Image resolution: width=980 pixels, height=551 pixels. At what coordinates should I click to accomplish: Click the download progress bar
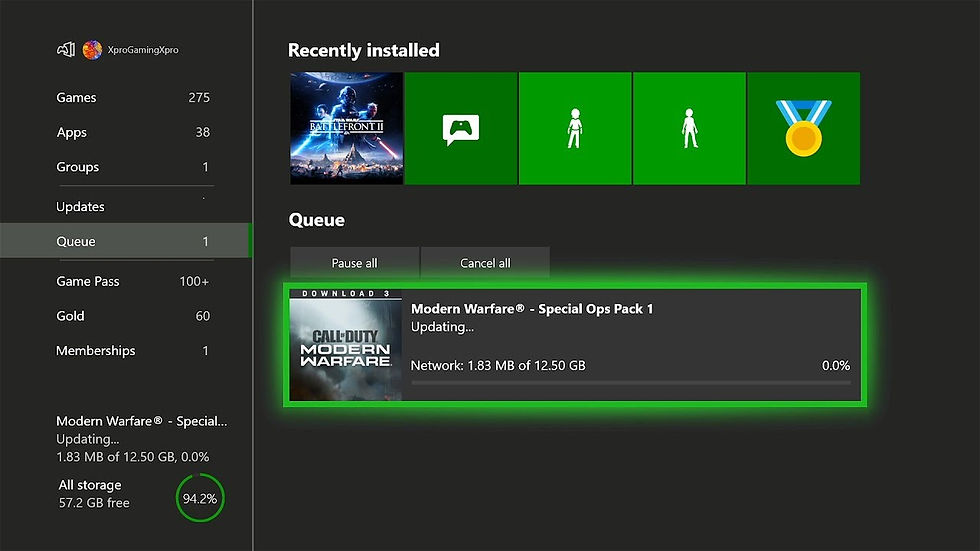pos(631,382)
